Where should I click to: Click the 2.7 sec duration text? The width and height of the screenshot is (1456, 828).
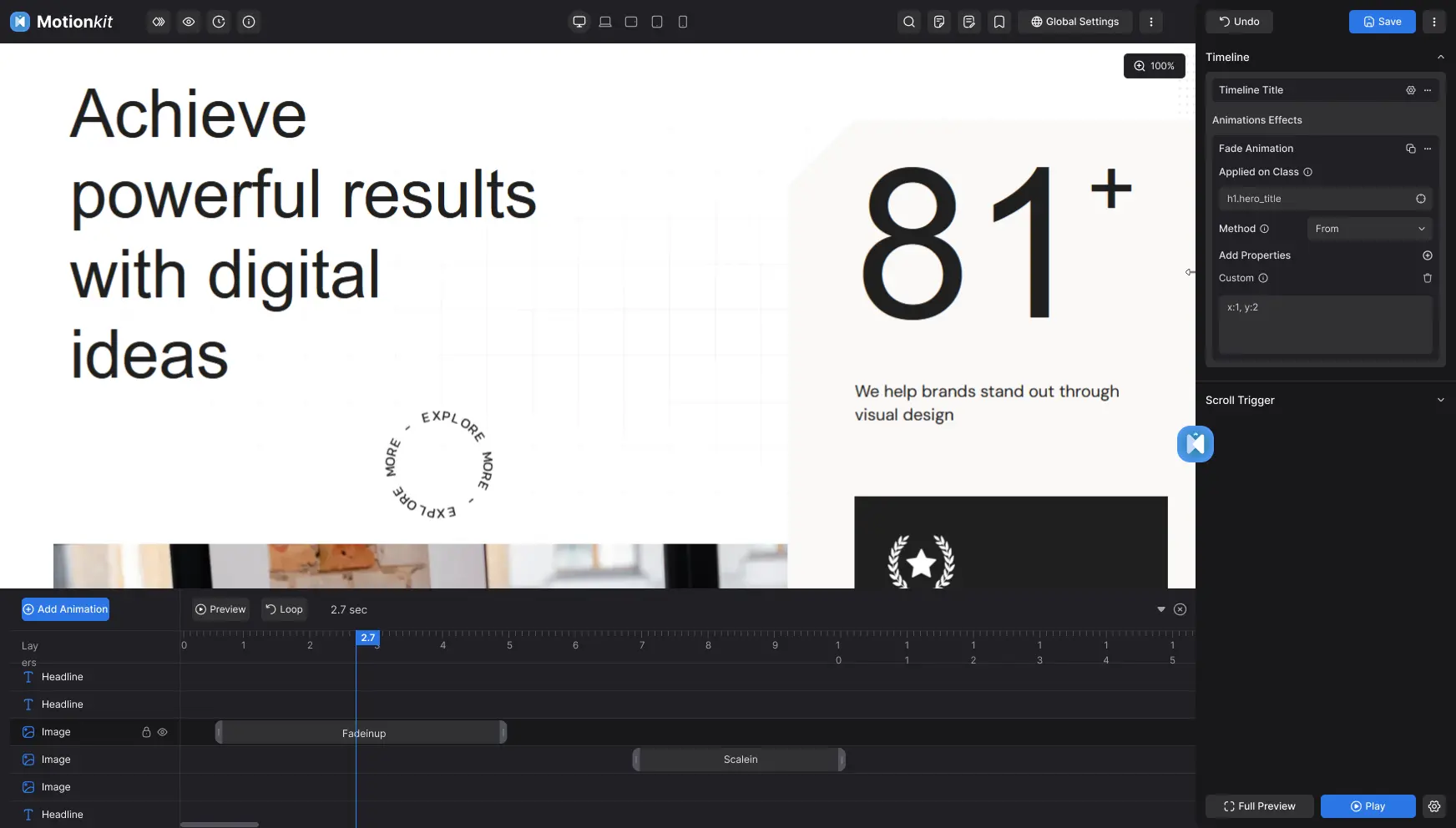coord(349,610)
